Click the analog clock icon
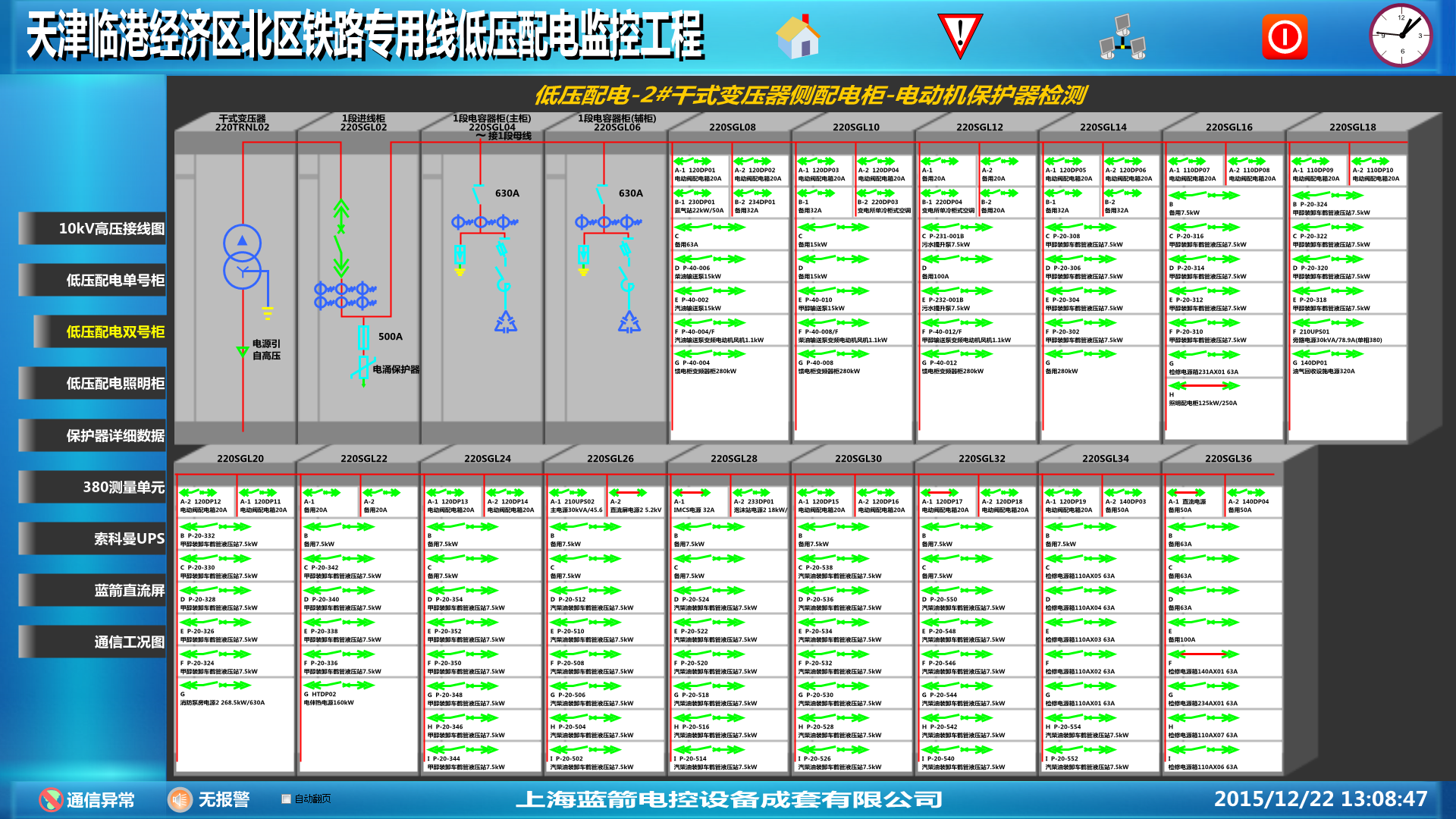 (x=1400, y=36)
